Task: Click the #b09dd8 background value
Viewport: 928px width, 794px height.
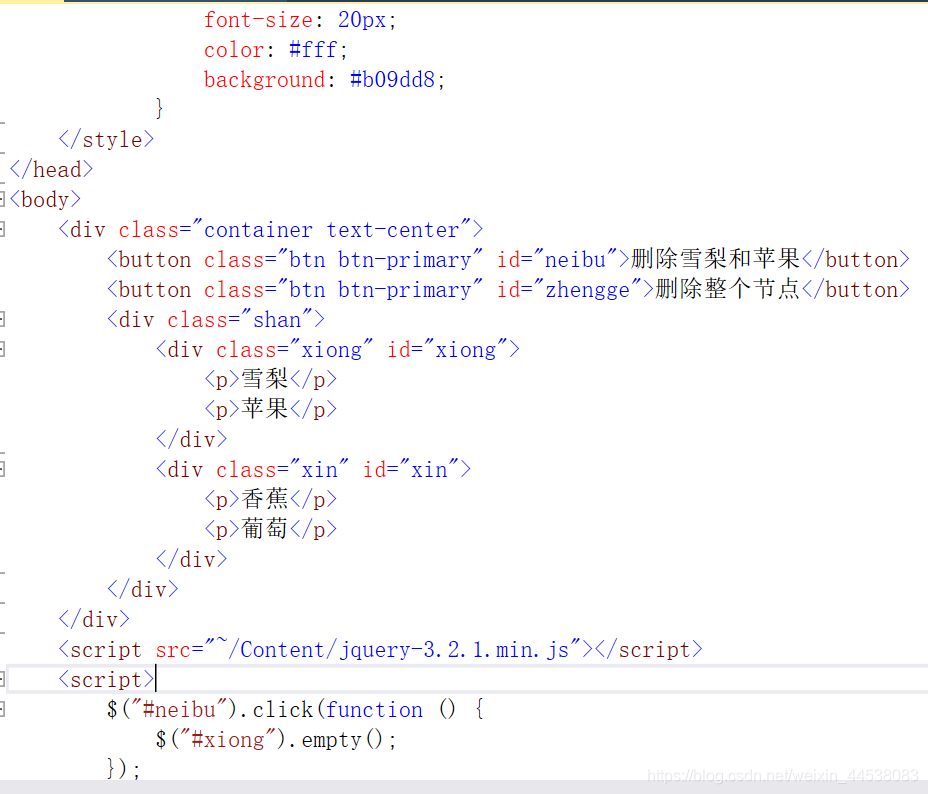Action: point(392,80)
